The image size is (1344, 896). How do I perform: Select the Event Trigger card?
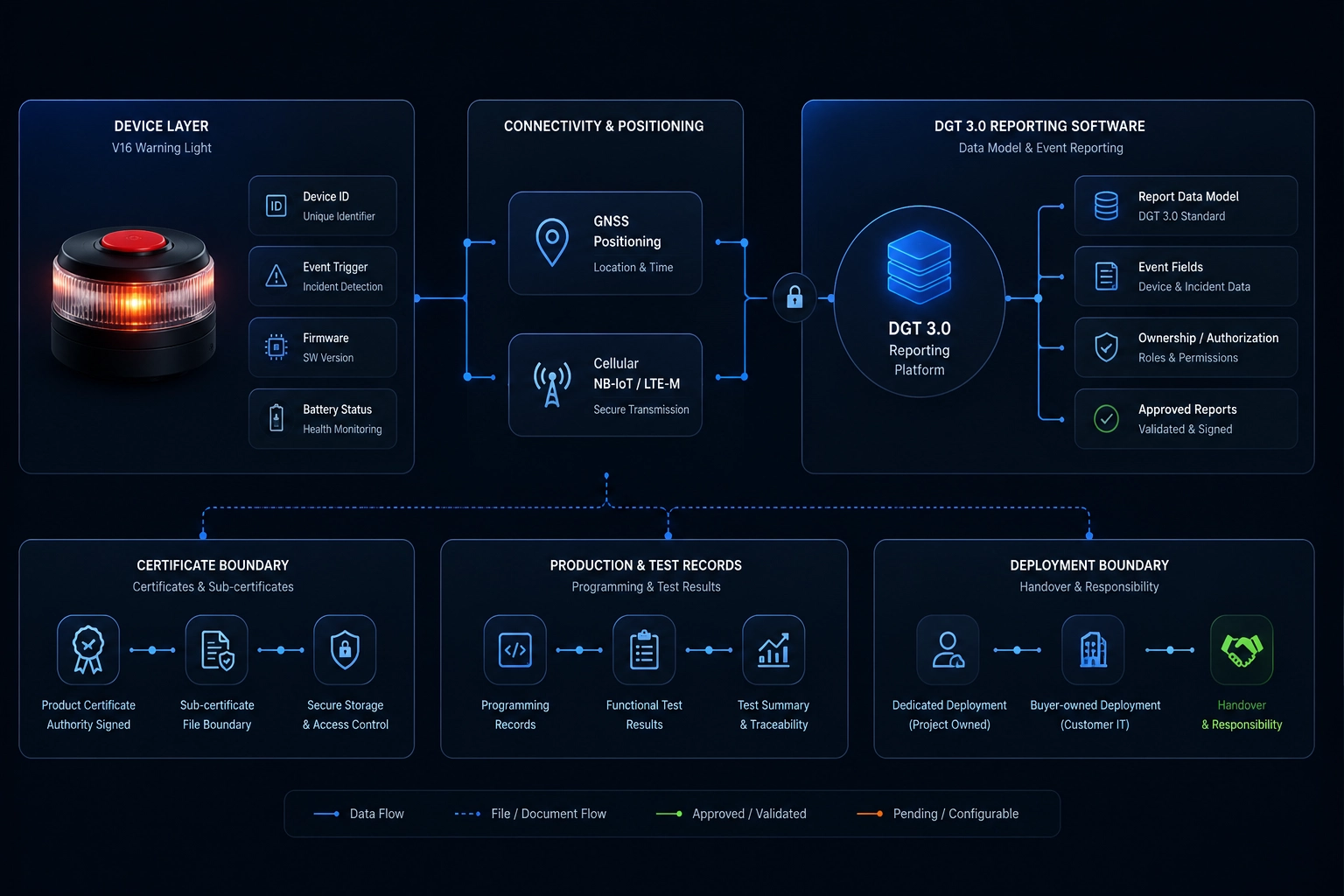[323, 276]
